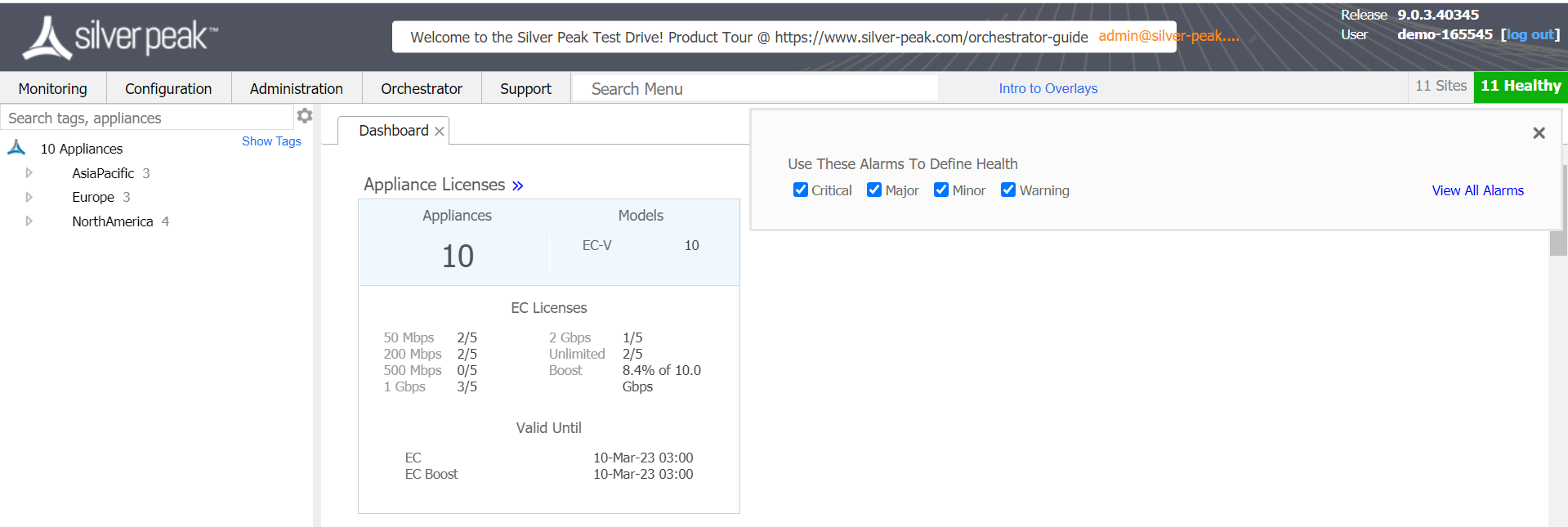Select the NorthAmerica tree item
The width and height of the screenshot is (1568, 527).
click(113, 221)
